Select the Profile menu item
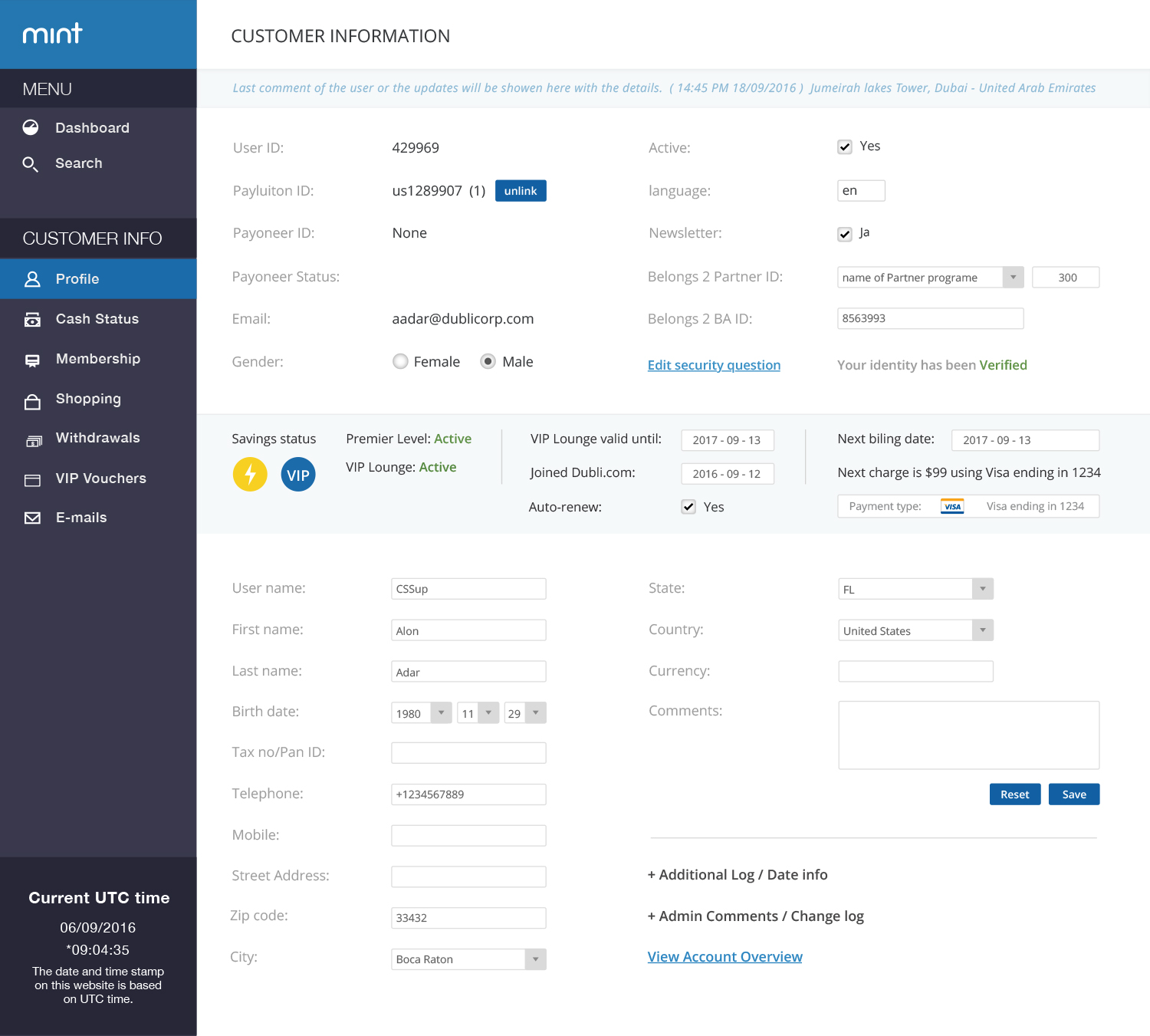 pos(98,279)
